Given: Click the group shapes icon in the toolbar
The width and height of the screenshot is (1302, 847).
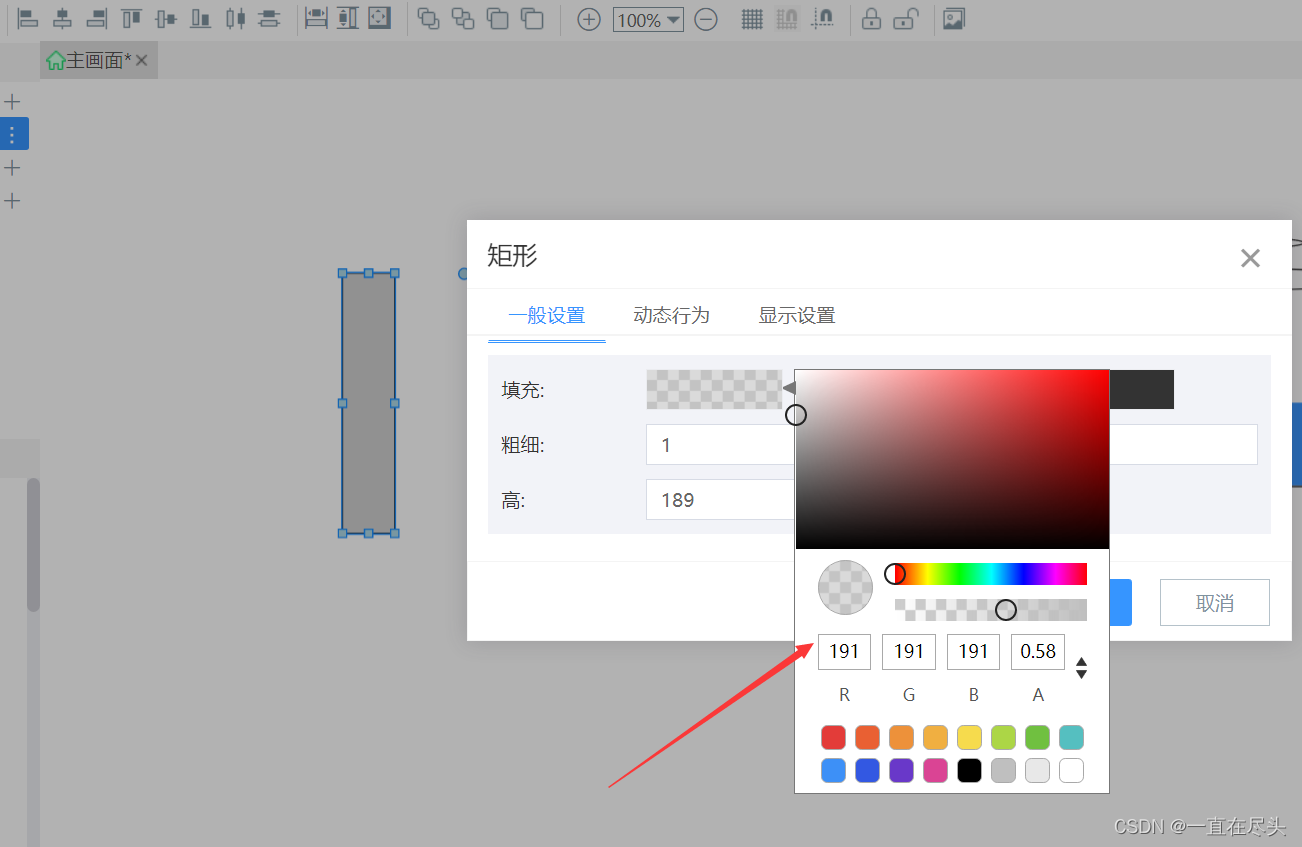Looking at the screenshot, I should [430, 19].
